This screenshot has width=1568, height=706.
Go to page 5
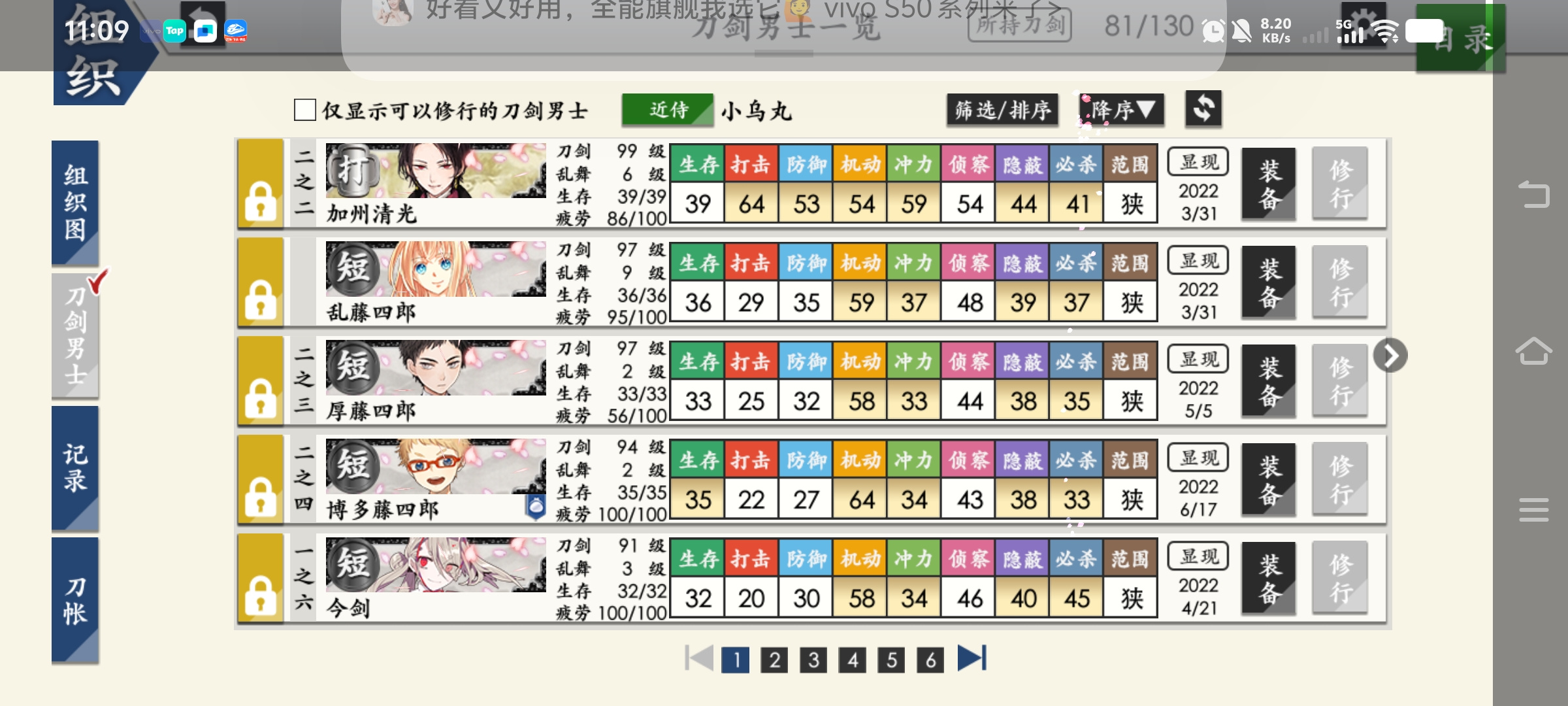tap(892, 660)
